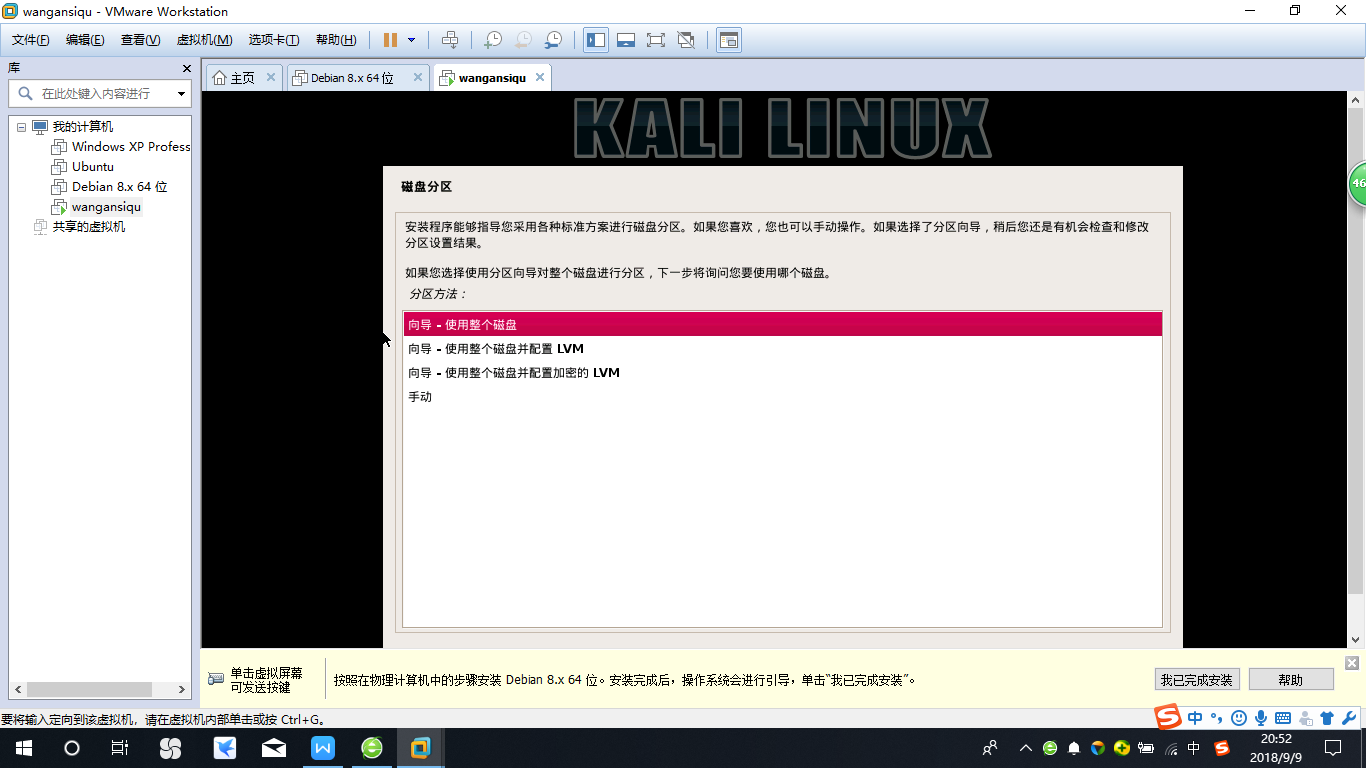
Task: Click the revert to snapshot toolbar icon
Action: (x=523, y=40)
